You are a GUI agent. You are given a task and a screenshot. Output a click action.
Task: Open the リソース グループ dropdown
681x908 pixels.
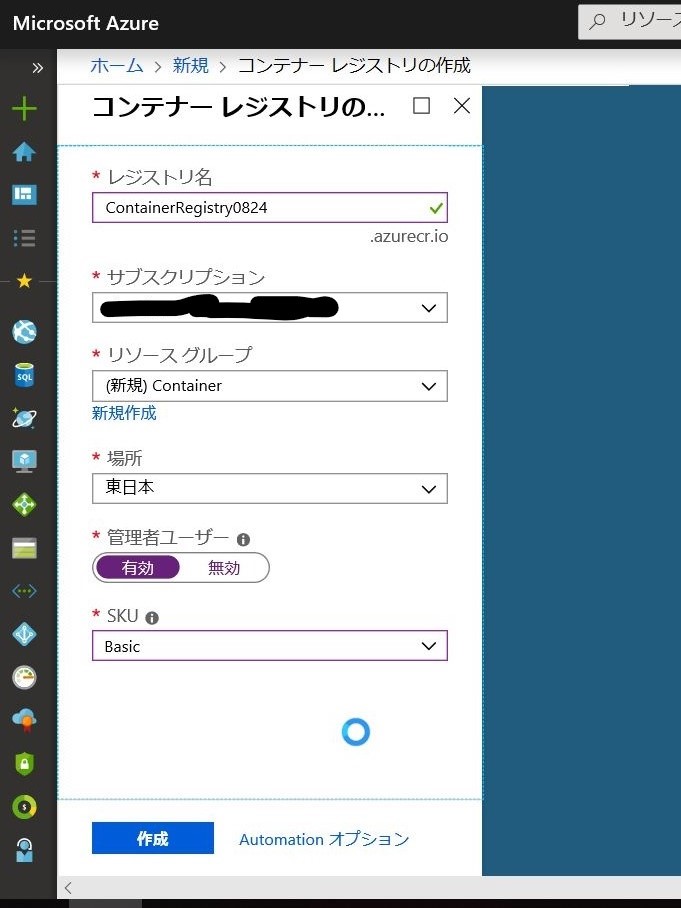click(270, 386)
